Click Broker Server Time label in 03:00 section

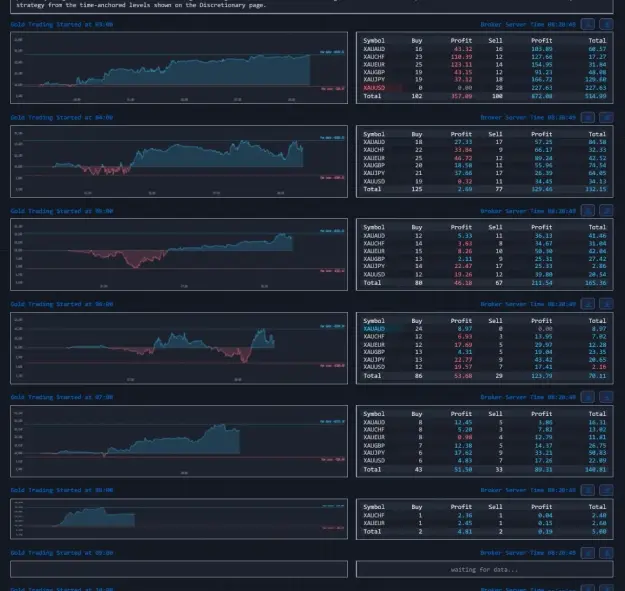[528, 24]
